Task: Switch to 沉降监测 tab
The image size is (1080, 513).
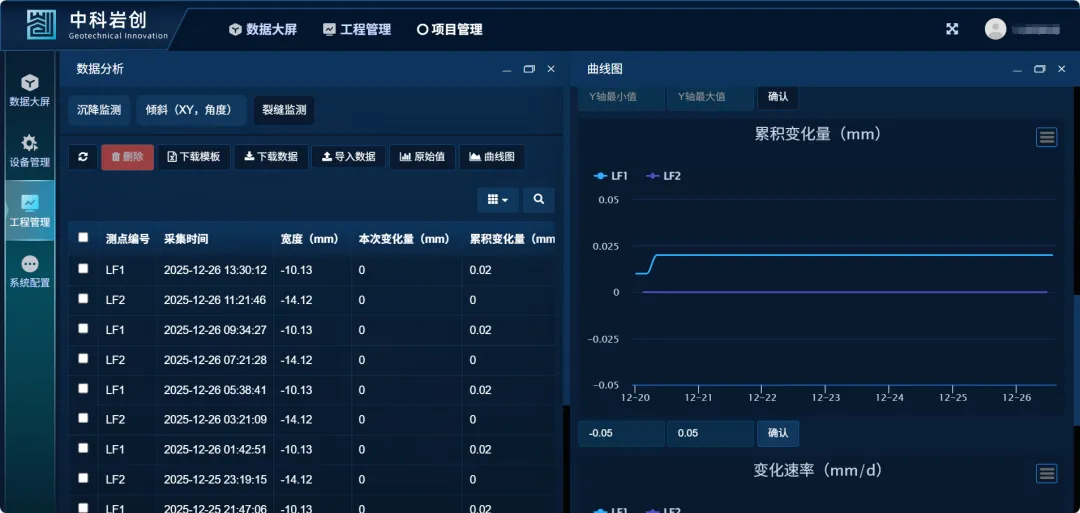Action: click(99, 110)
